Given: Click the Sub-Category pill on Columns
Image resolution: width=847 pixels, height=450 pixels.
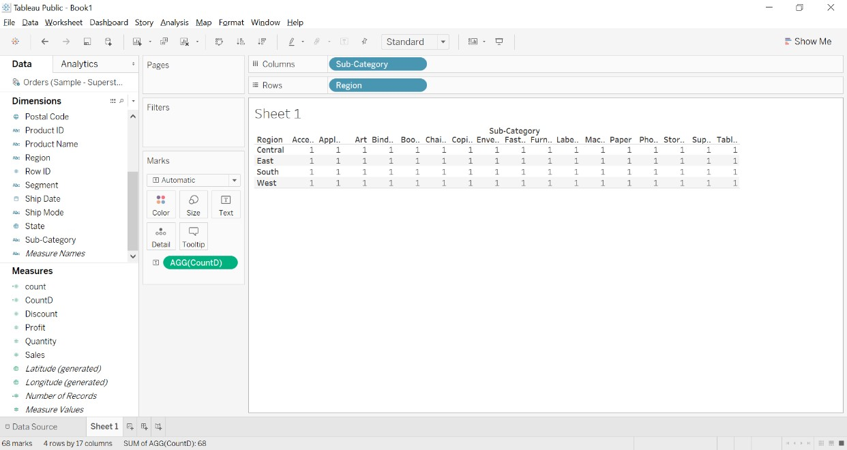Looking at the screenshot, I should [378, 64].
